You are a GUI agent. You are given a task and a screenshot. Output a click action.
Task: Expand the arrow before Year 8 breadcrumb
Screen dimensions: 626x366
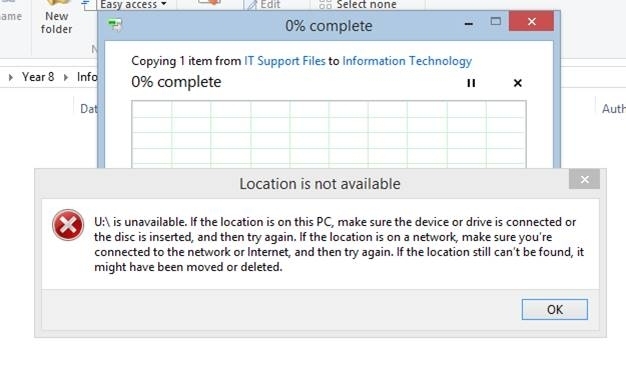click(11, 77)
